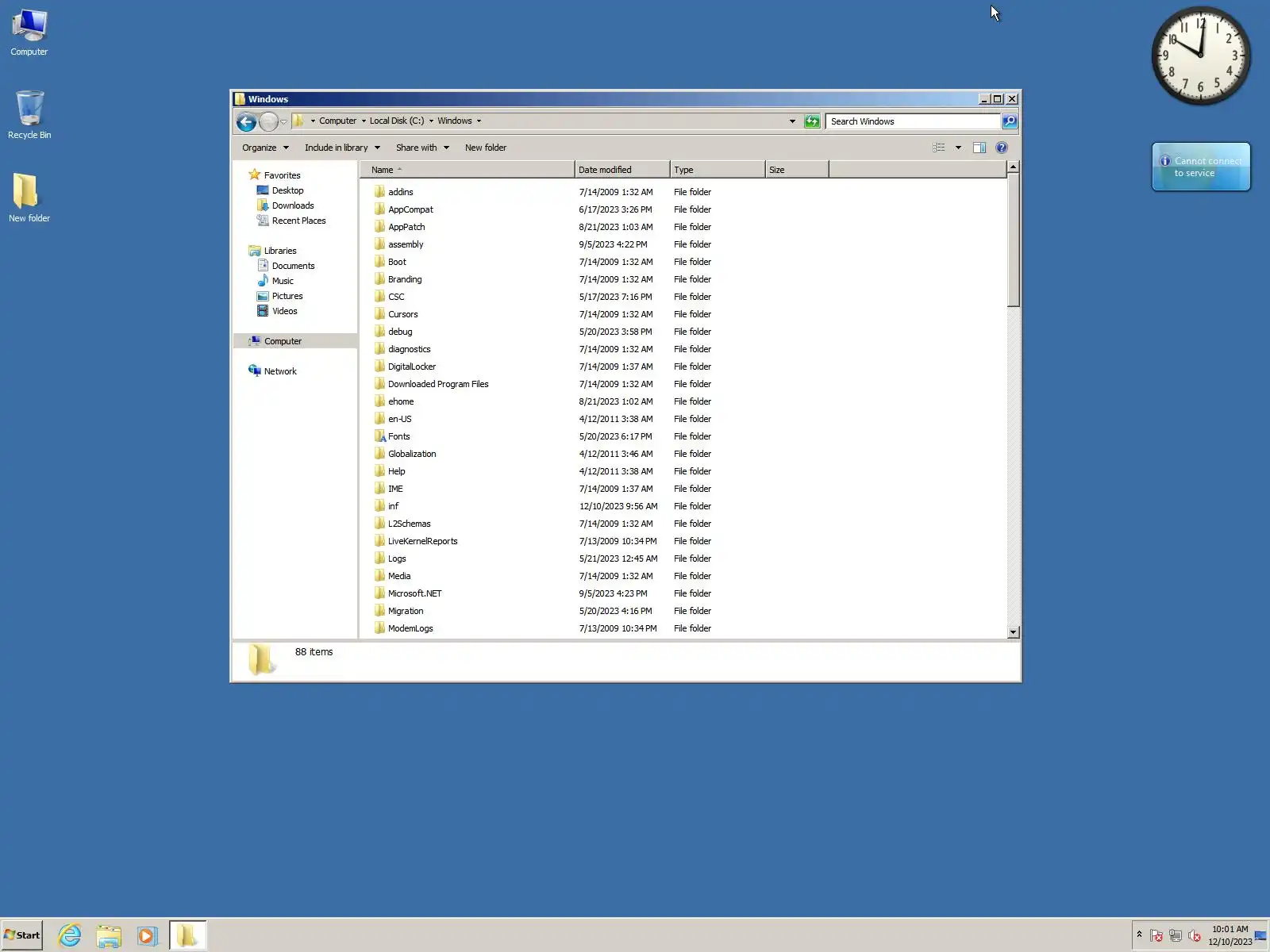Click the muted volume tray icon
The width and height of the screenshot is (1270, 952).
pos(1195,935)
